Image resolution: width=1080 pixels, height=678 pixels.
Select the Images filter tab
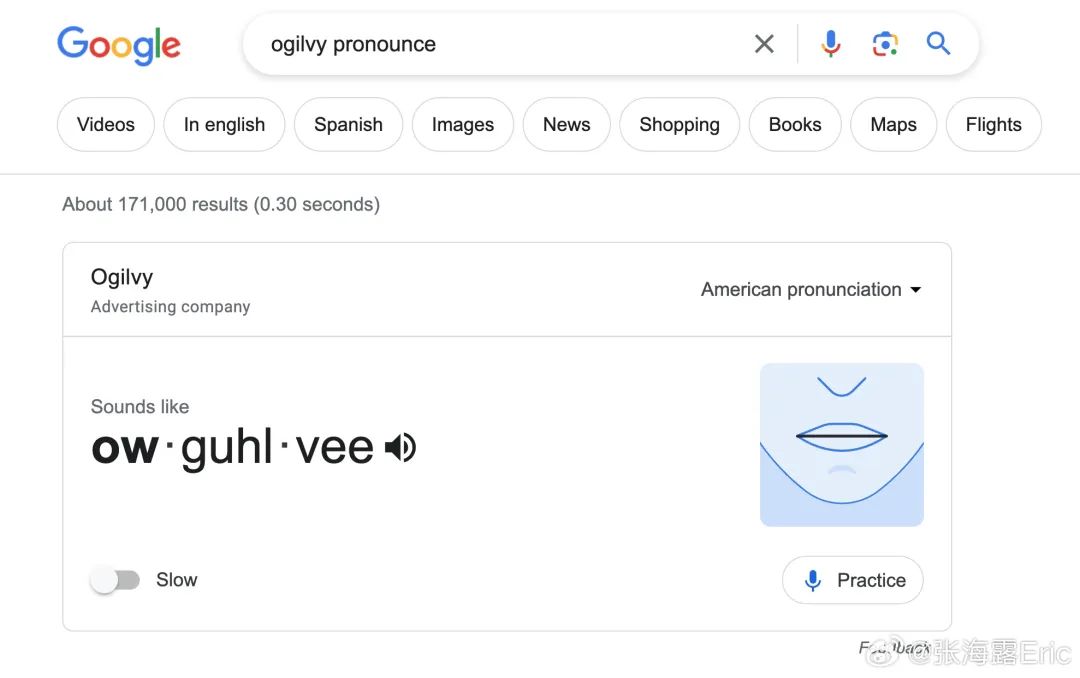463,125
